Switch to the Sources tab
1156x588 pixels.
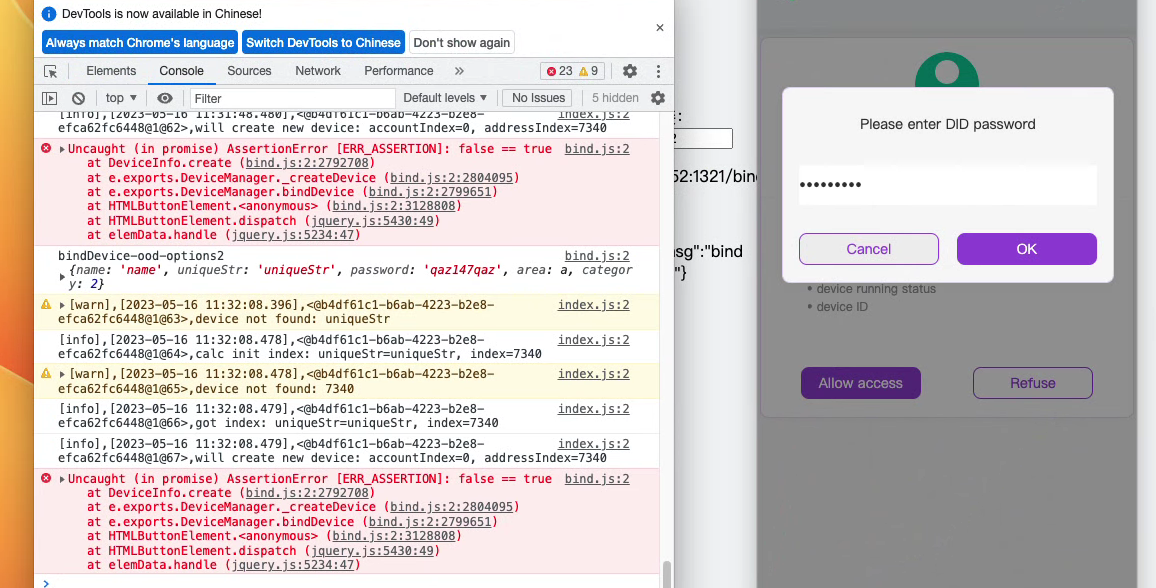(248, 71)
